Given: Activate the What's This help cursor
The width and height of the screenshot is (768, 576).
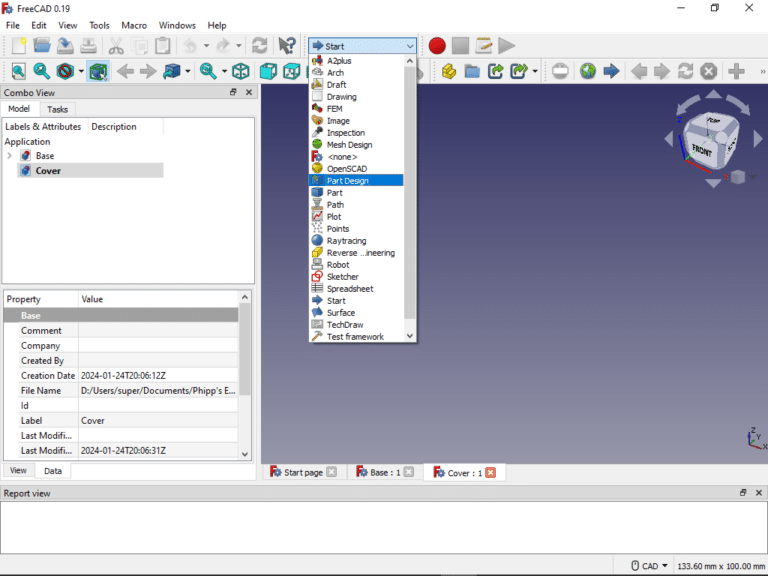Looking at the screenshot, I should 287,46.
